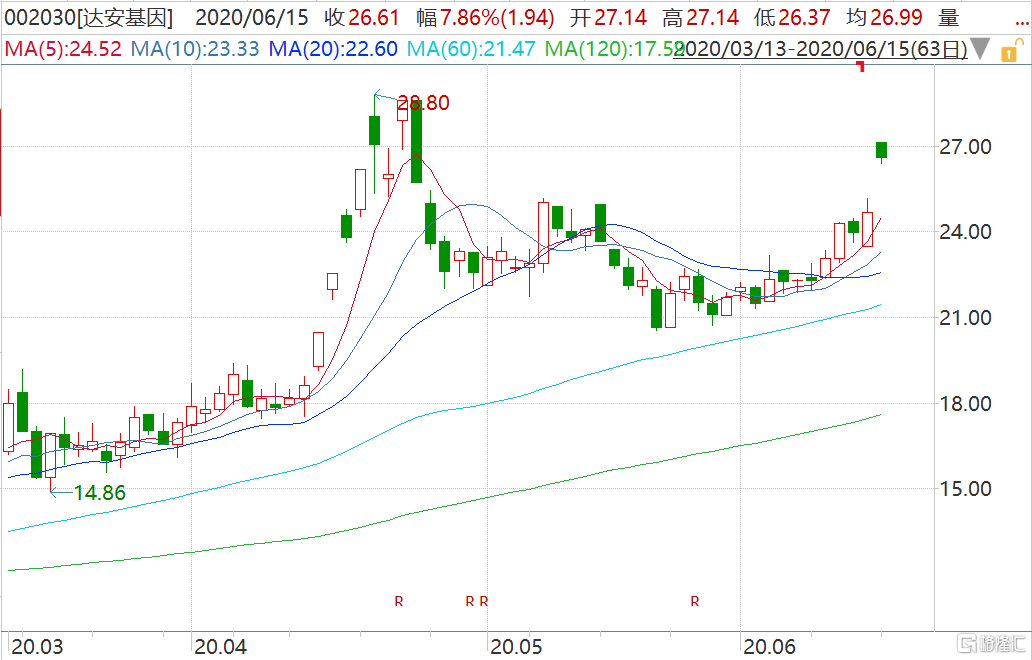Viewport: 1032px width, 660px height.
Task: Click the 24.00 price axis label
Action: click(x=966, y=232)
